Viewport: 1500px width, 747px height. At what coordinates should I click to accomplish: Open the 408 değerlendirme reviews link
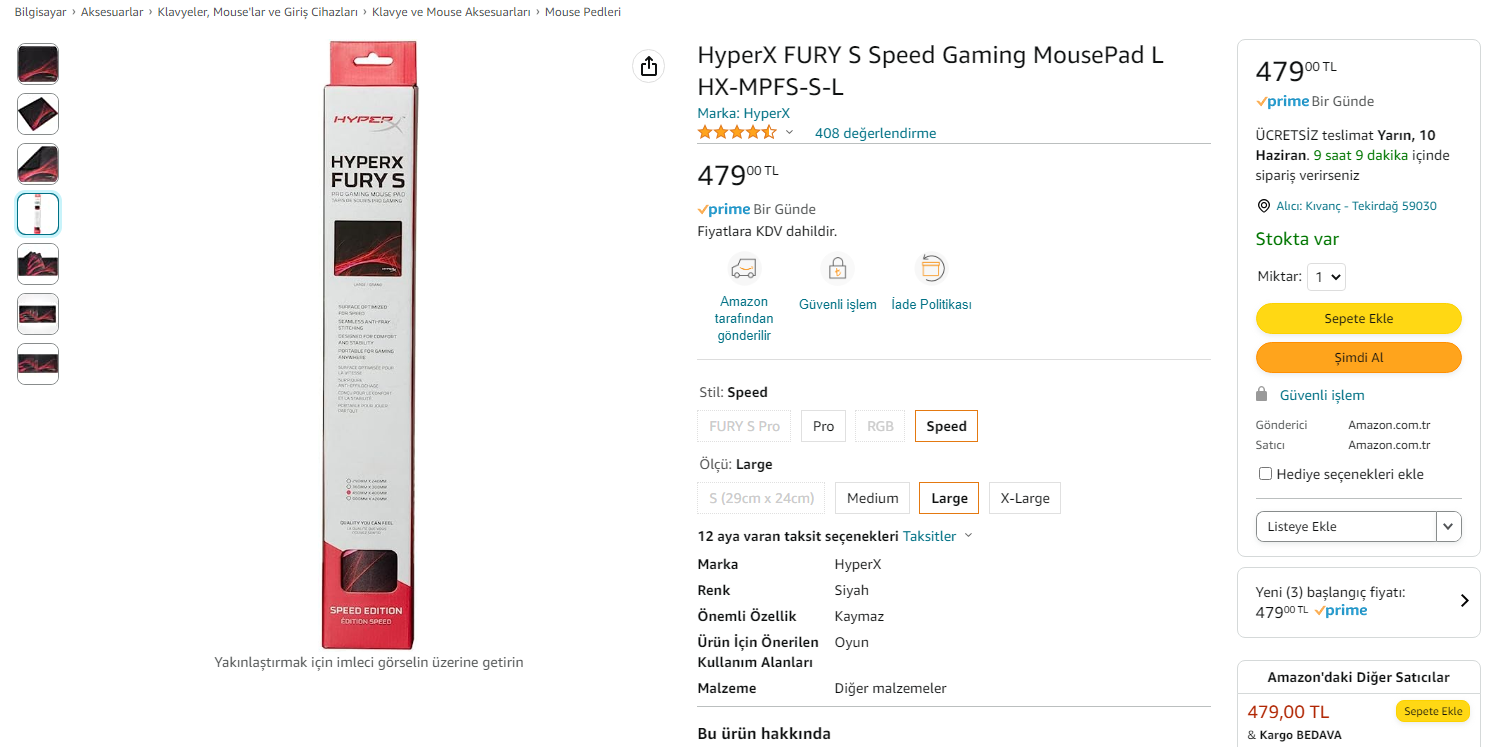click(875, 133)
